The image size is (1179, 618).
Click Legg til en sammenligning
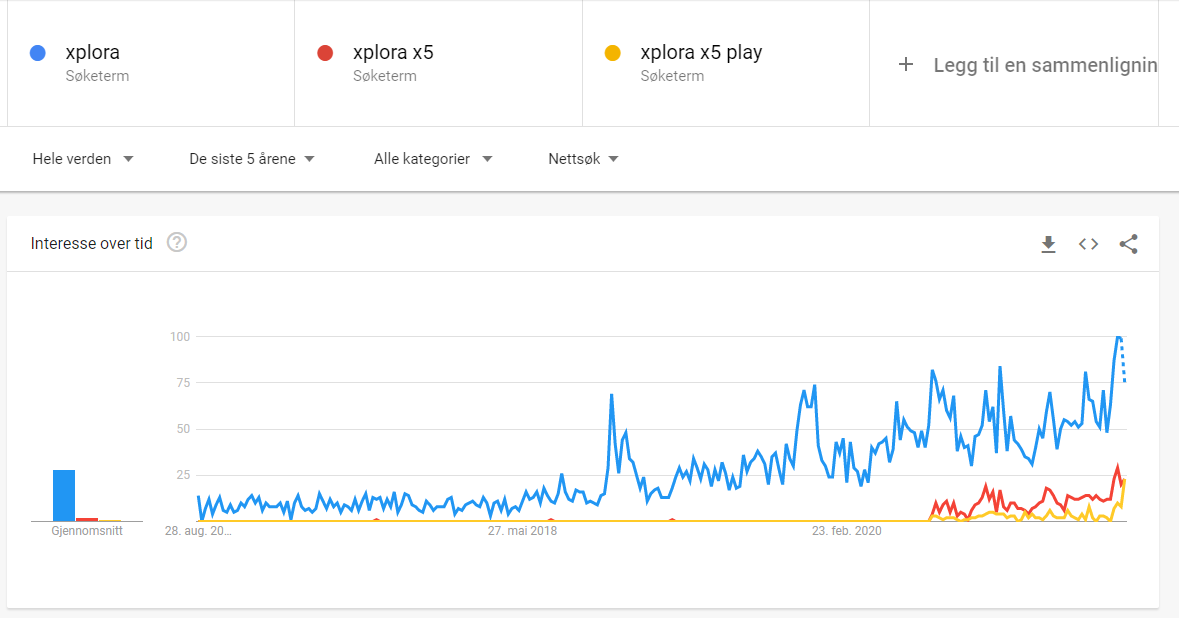point(1045,65)
